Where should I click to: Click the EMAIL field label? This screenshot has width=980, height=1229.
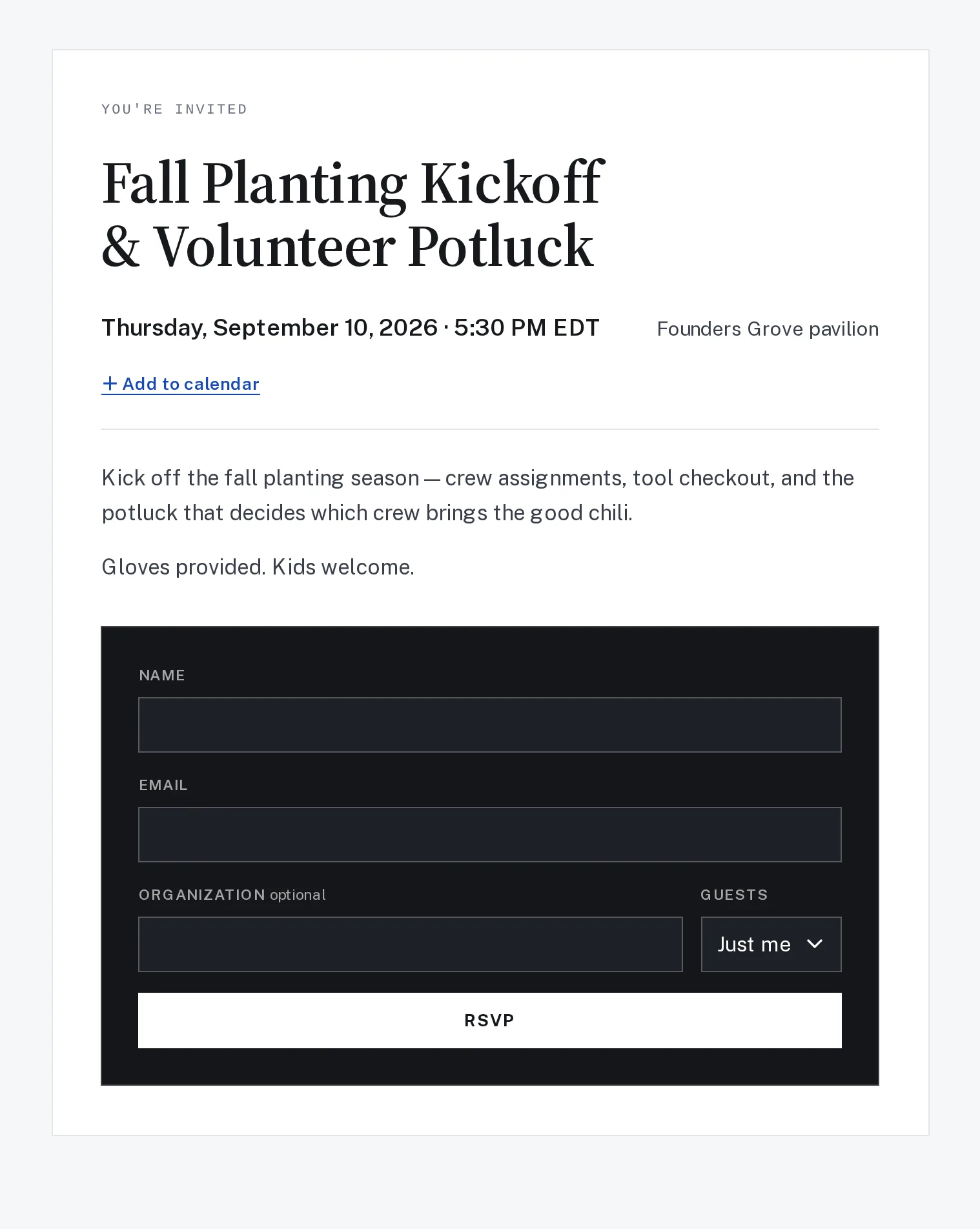pyautogui.click(x=163, y=785)
